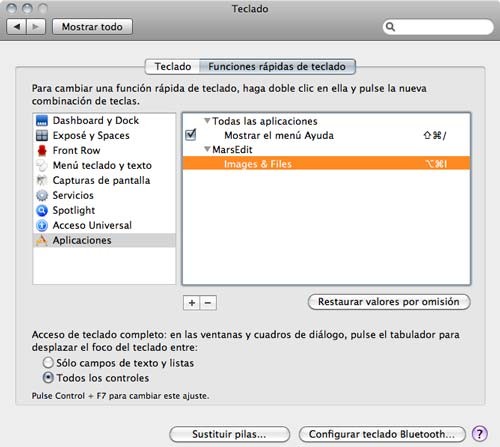Select Front Row category label
The width and height of the screenshot is (500, 447).
tap(76, 150)
